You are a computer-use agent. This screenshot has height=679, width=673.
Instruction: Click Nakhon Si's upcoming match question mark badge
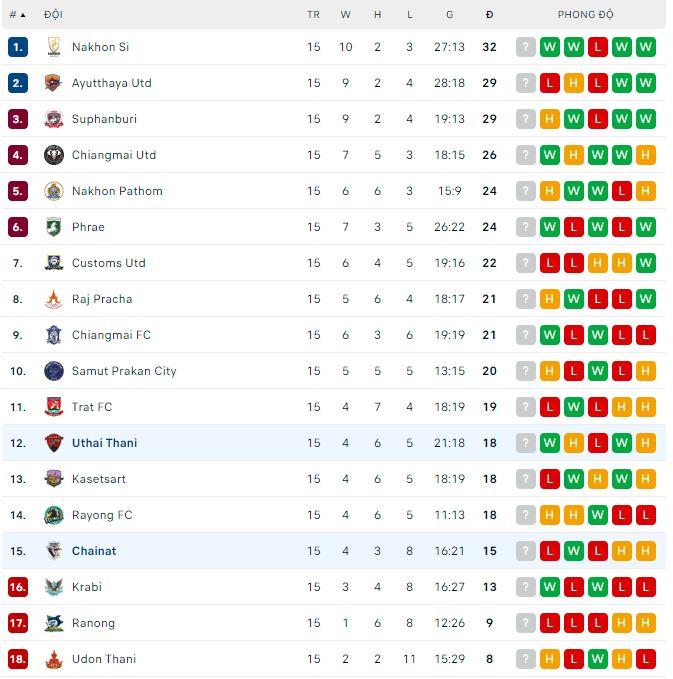coord(526,47)
